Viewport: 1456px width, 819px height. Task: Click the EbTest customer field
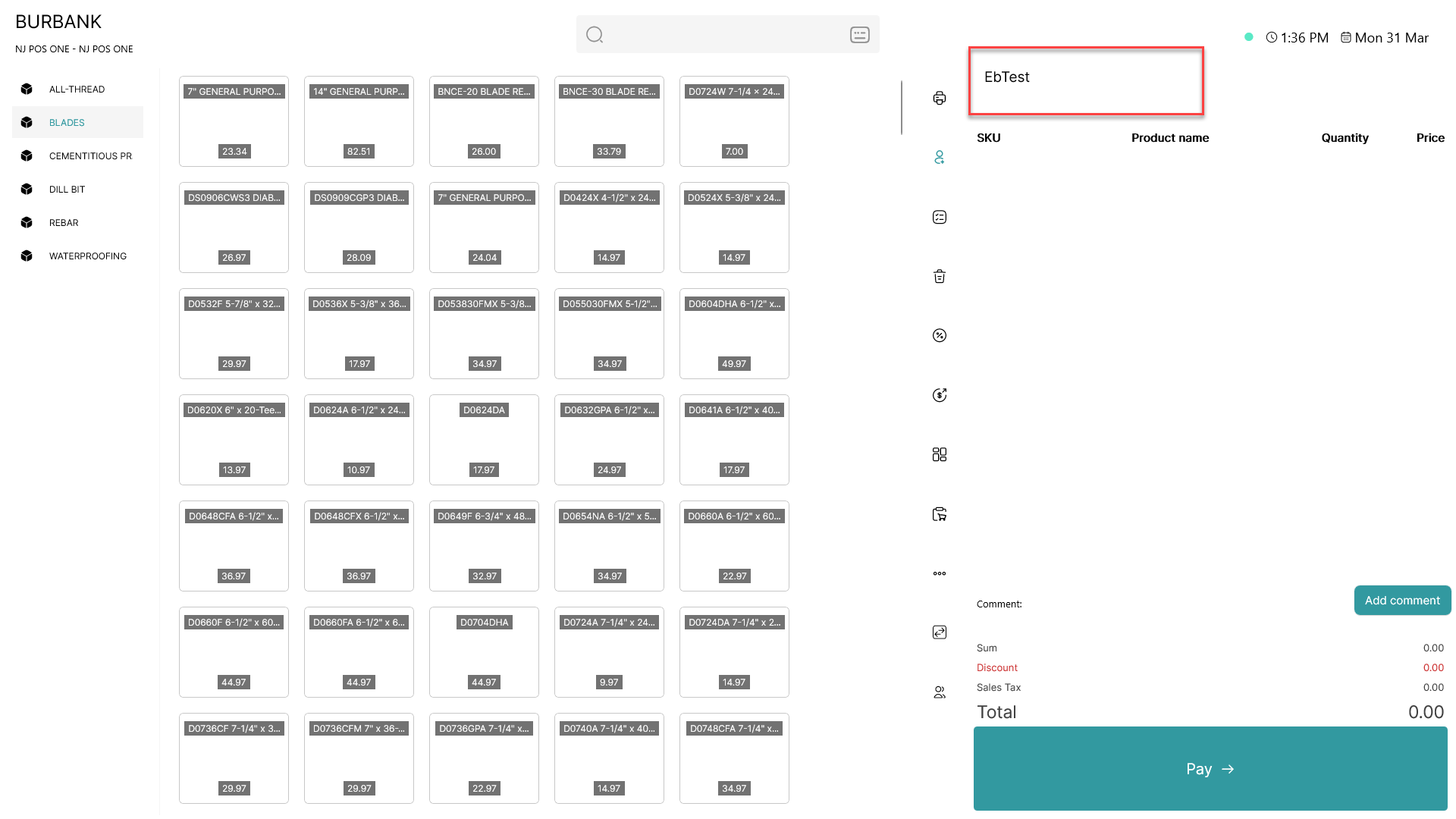tap(1086, 81)
